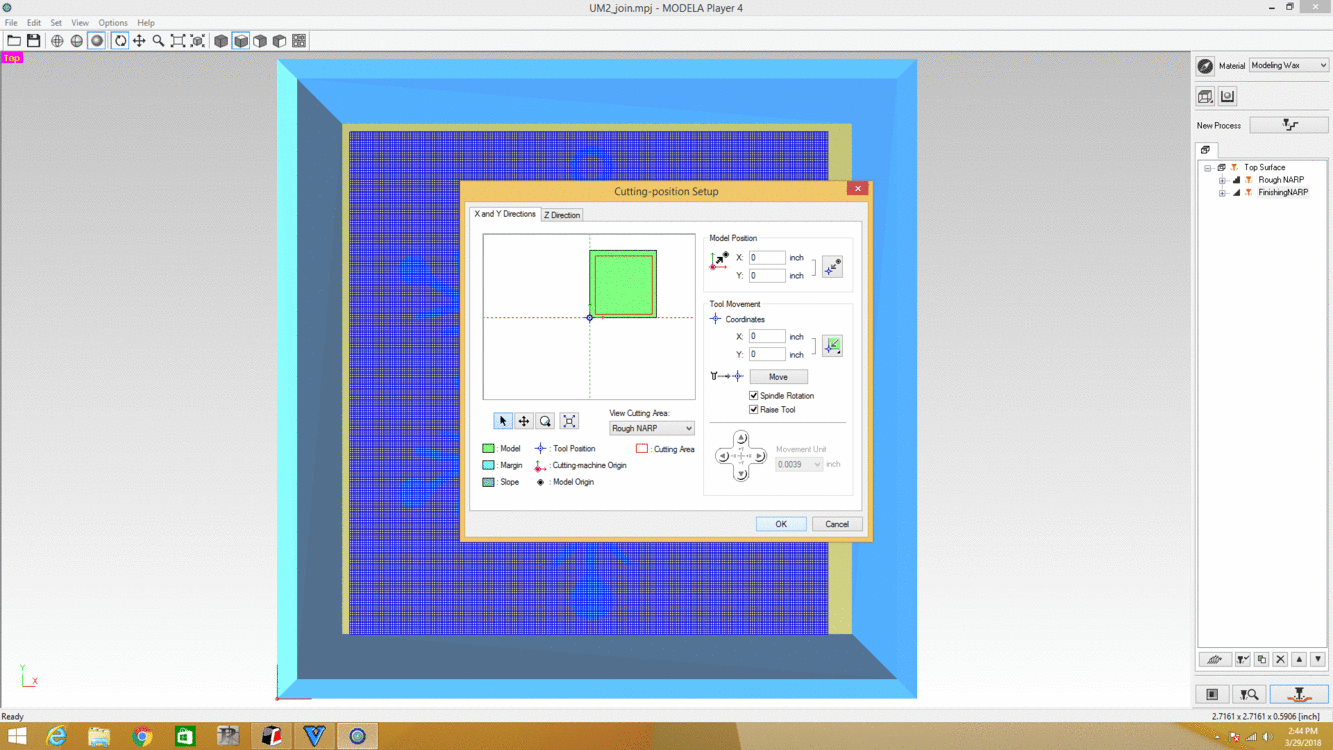Viewport: 1333px width, 750px height.
Task: Expand the Rough NARP tree node
Action: coord(1222,180)
